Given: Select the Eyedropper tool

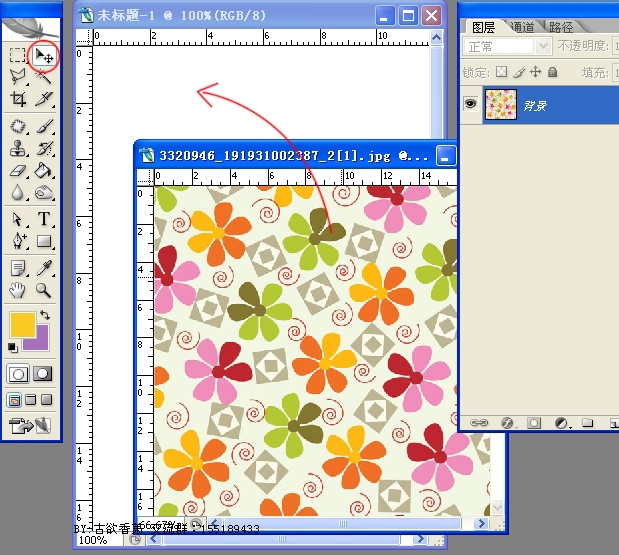Looking at the screenshot, I should tap(44, 268).
